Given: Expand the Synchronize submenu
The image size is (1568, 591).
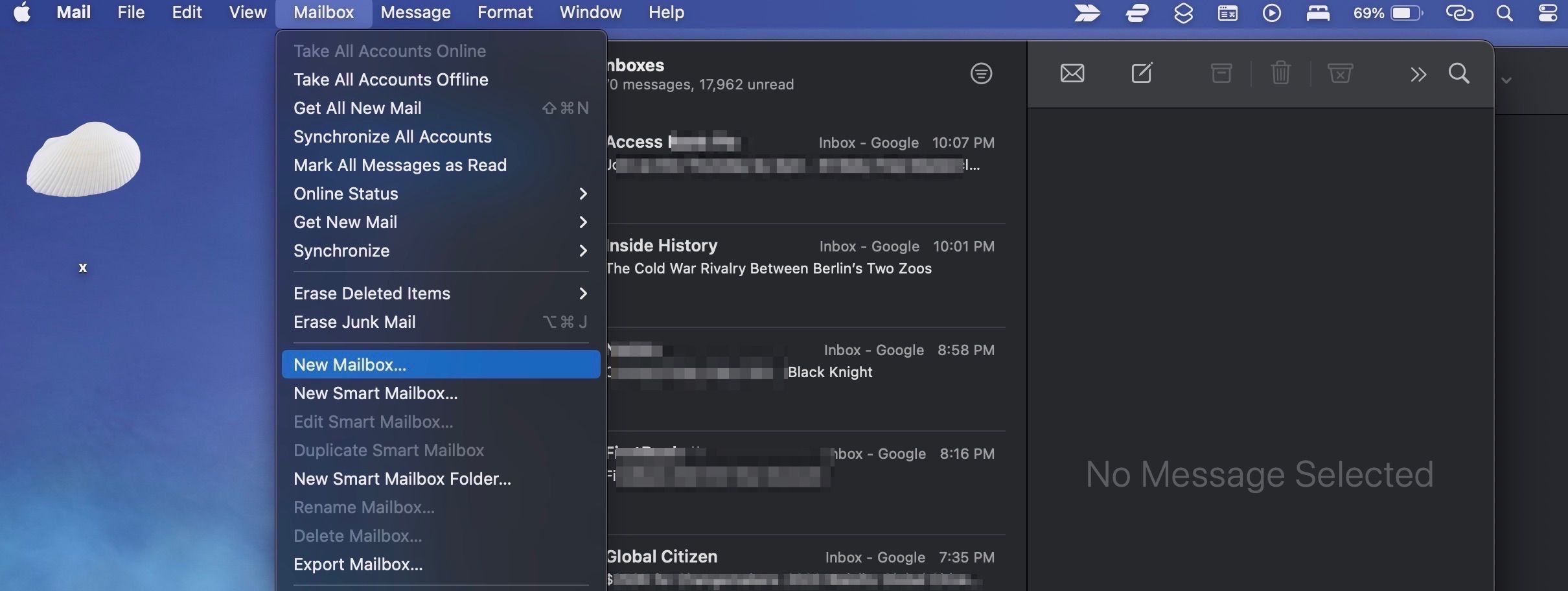Looking at the screenshot, I should pos(441,251).
